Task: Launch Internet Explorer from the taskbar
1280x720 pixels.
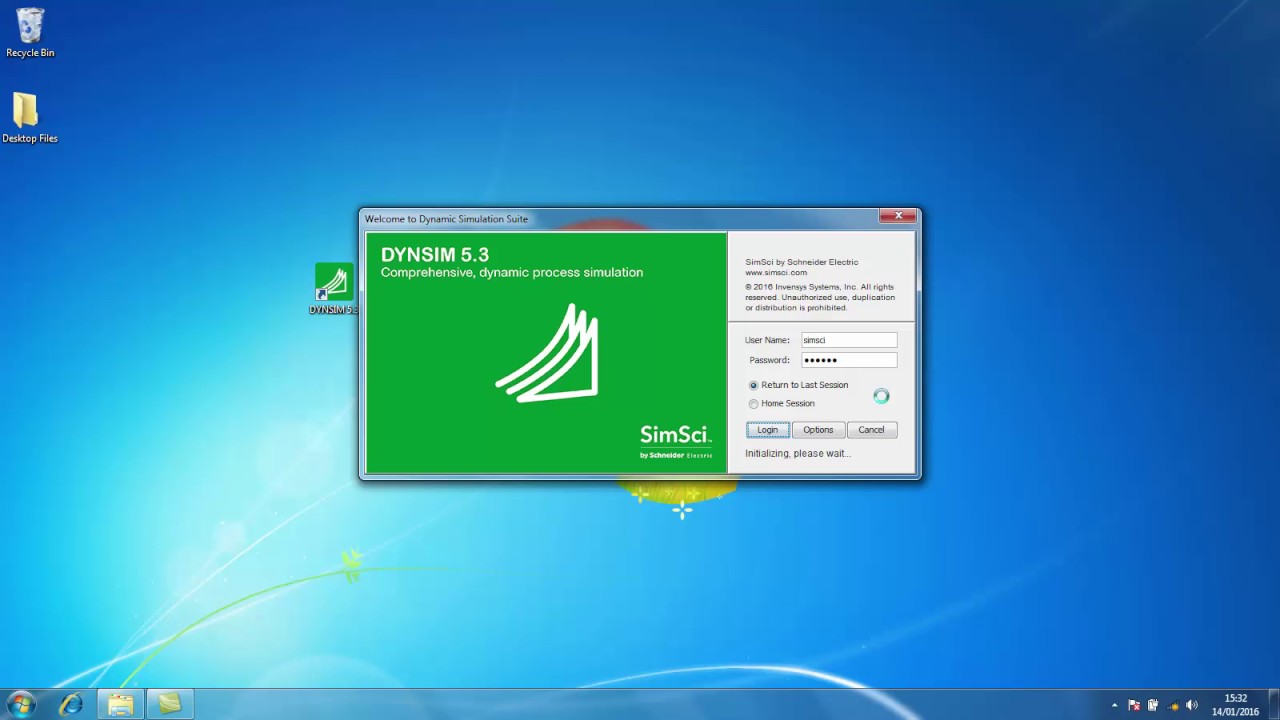Action: tap(71, 705)
